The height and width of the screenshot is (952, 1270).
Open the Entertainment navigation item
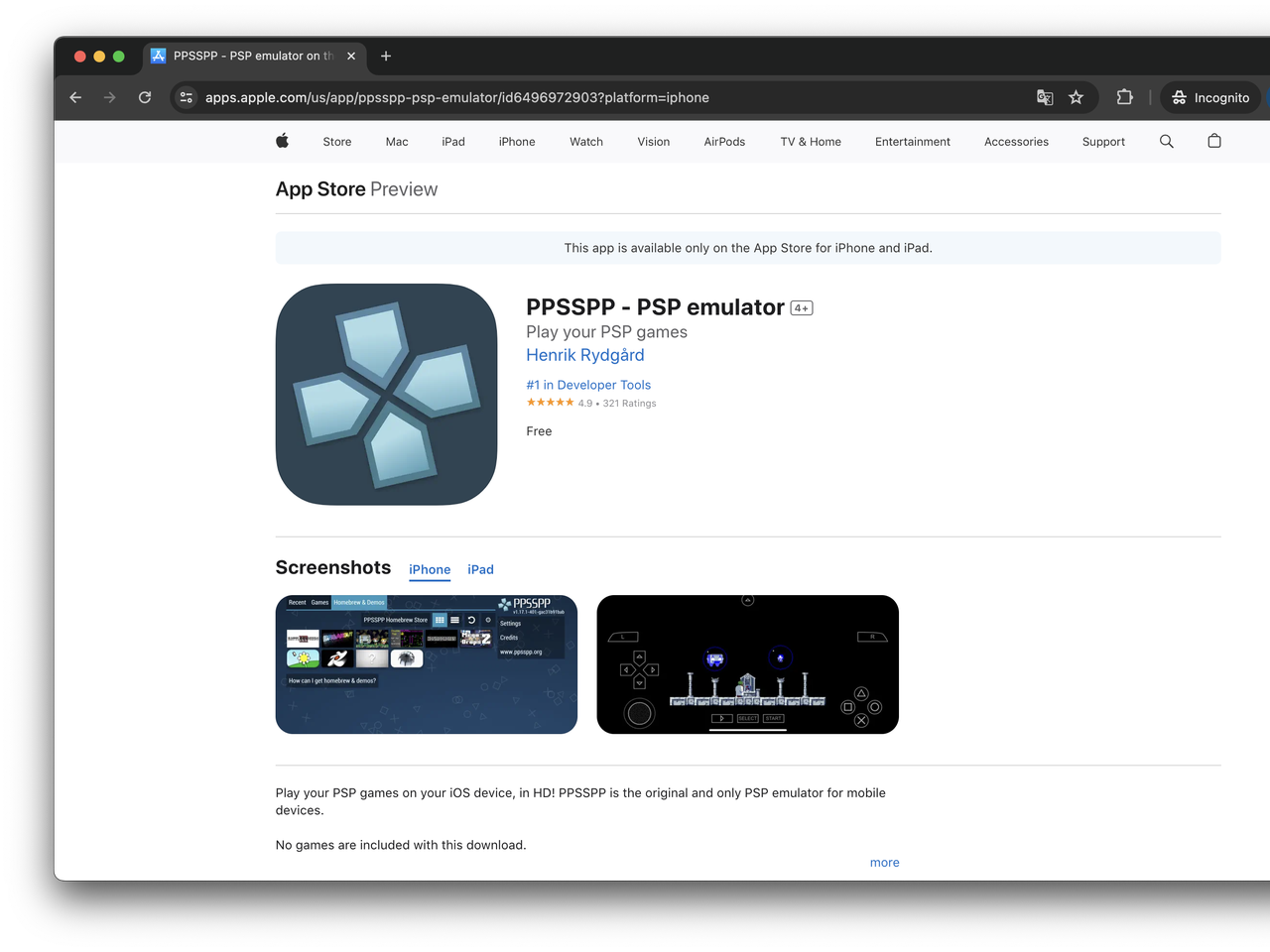913,142
